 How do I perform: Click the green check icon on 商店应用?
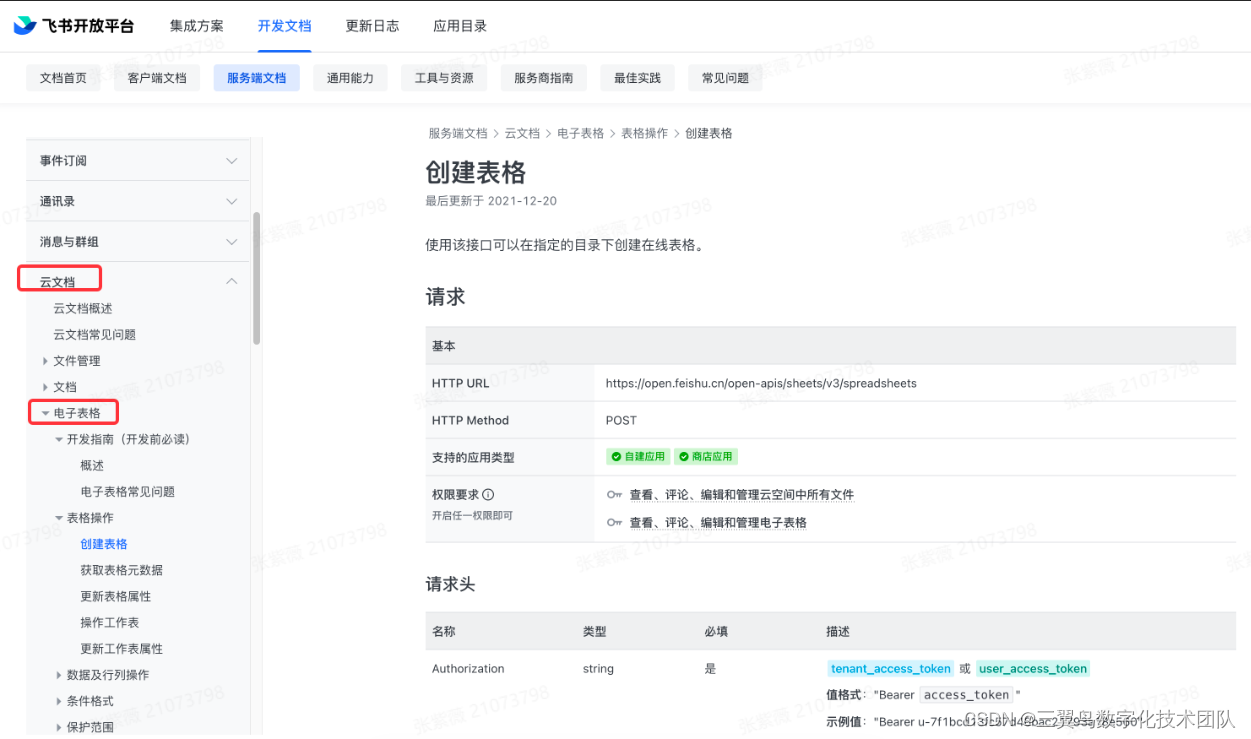684,457
